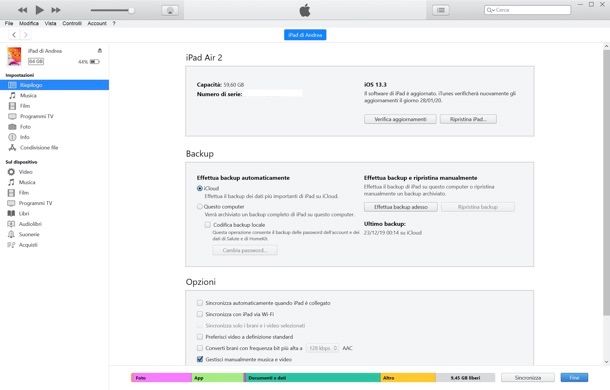Click the iPad di Andrea button
Screen dimensions: 610x390
(x=305, y=35)
